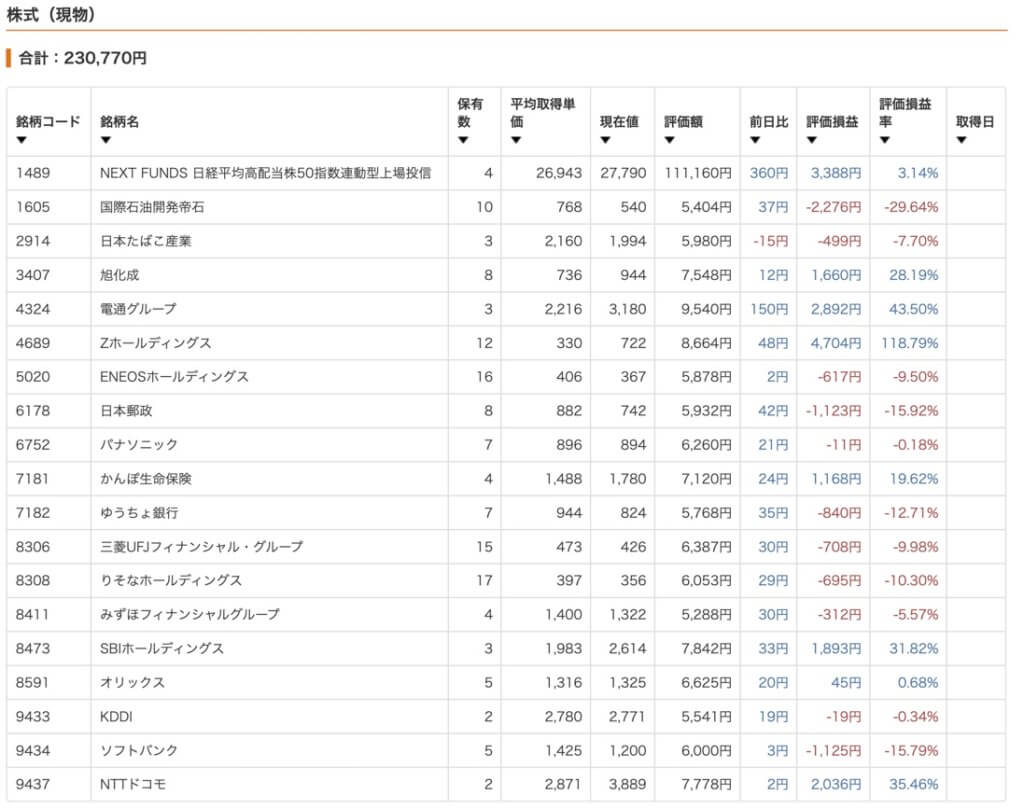Select KDDI stock name
1024x809 pixels.
pos(116,716)
